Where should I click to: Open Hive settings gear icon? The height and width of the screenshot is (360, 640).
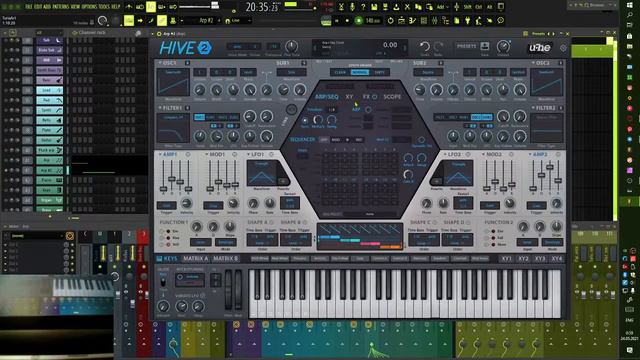[x=563, y=48]
